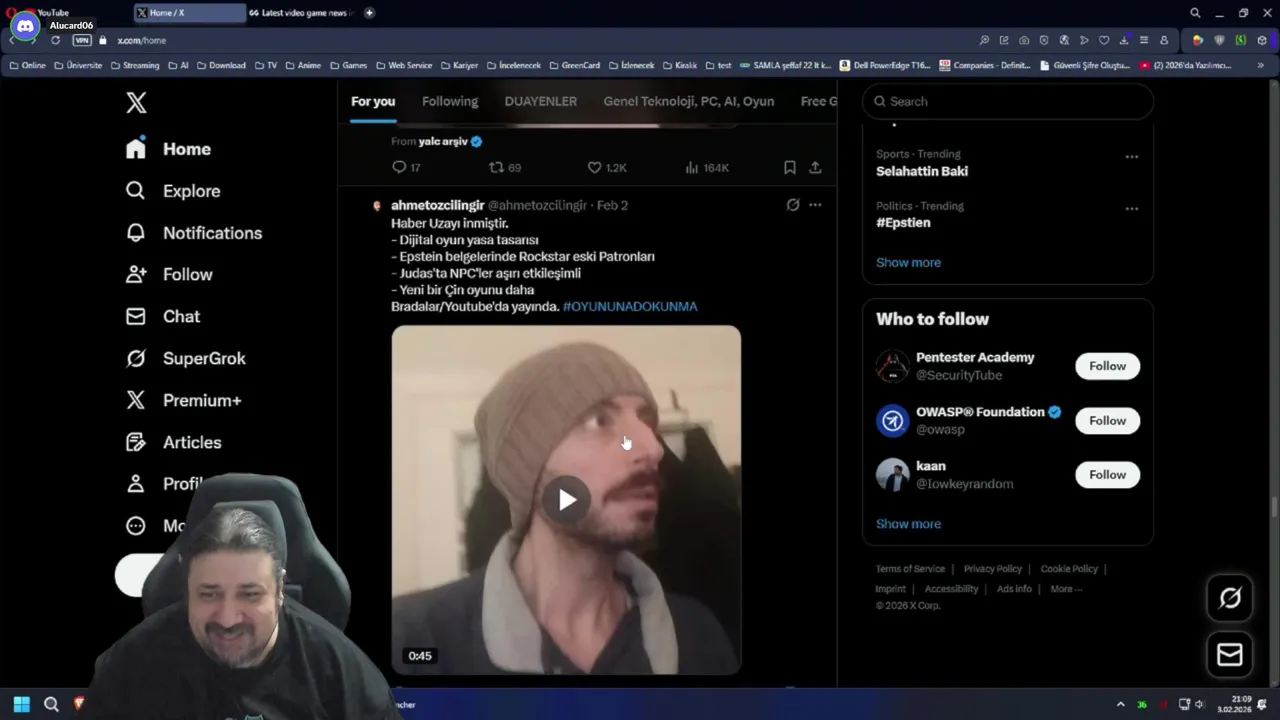The width and height of the screenshot is (1280, 720).
Task: Open Premium+ in the sidebar
Action: pyautogui.click(x=183, y=400)
